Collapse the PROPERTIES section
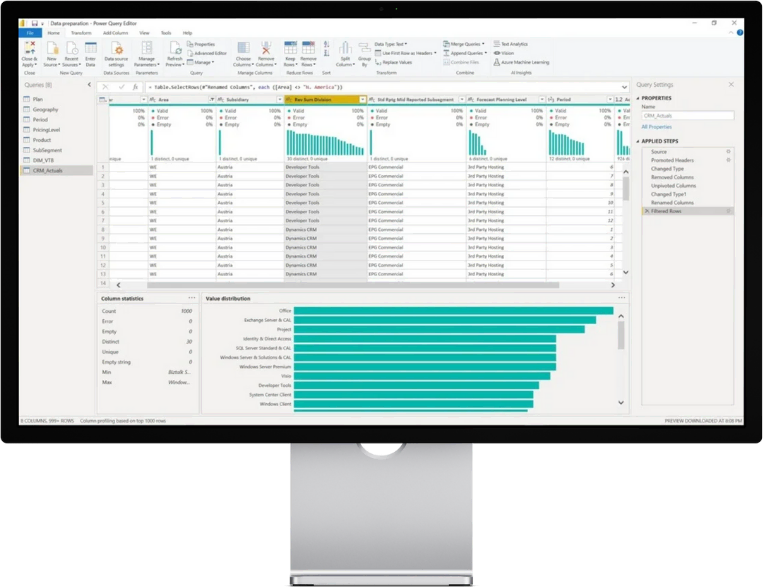763x588 pixels. (x=638, y=98)
